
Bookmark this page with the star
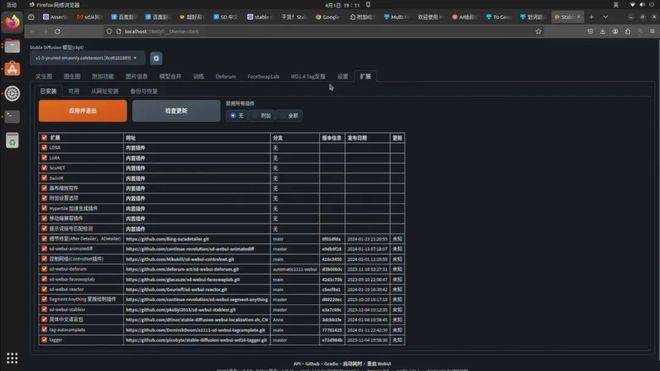[538, 32]
